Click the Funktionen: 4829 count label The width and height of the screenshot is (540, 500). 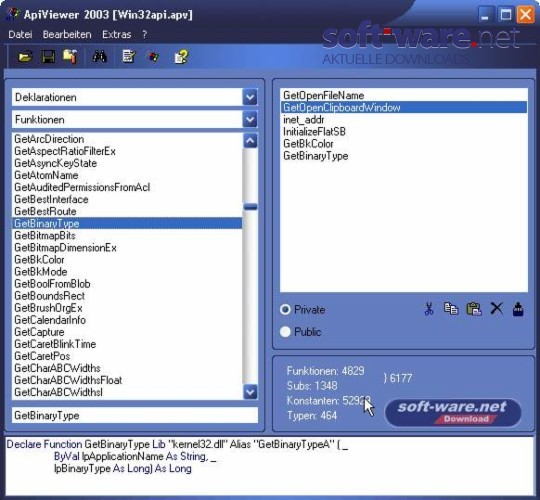point(325,371)
